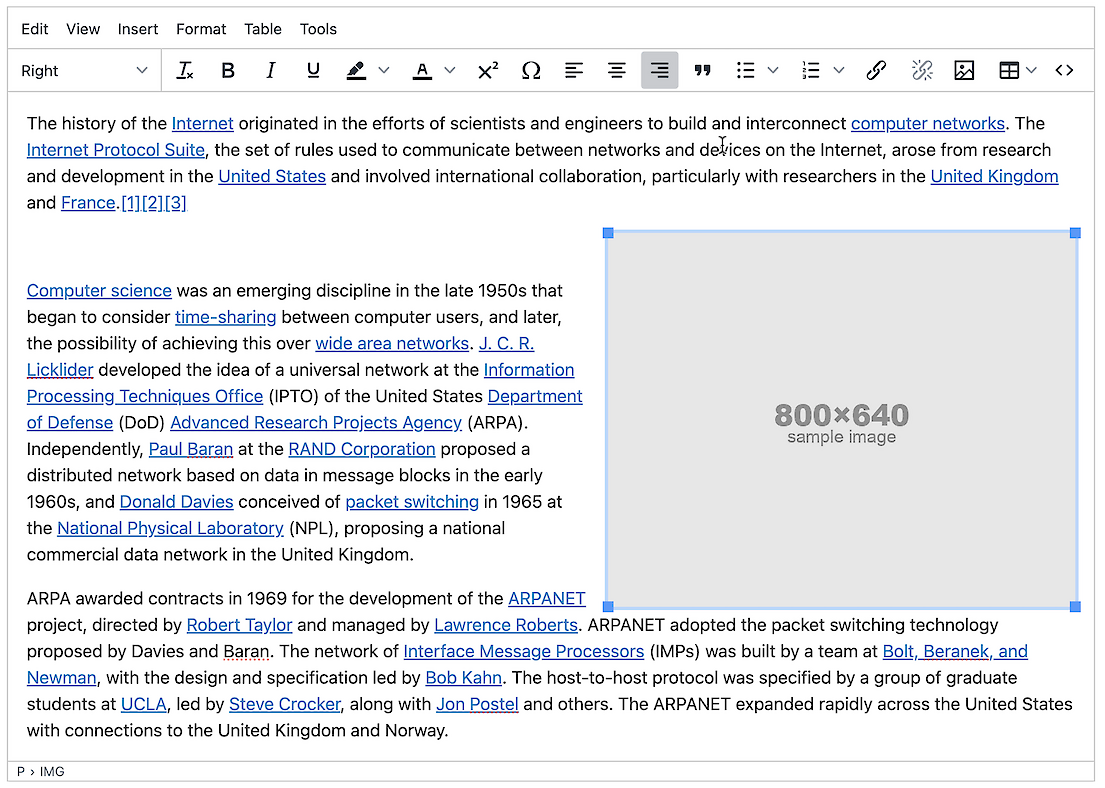Follow the Internet Protocol Suite link
This screenshot has width=1105, height=788.
pyautogui.click(x=115, y=150)
